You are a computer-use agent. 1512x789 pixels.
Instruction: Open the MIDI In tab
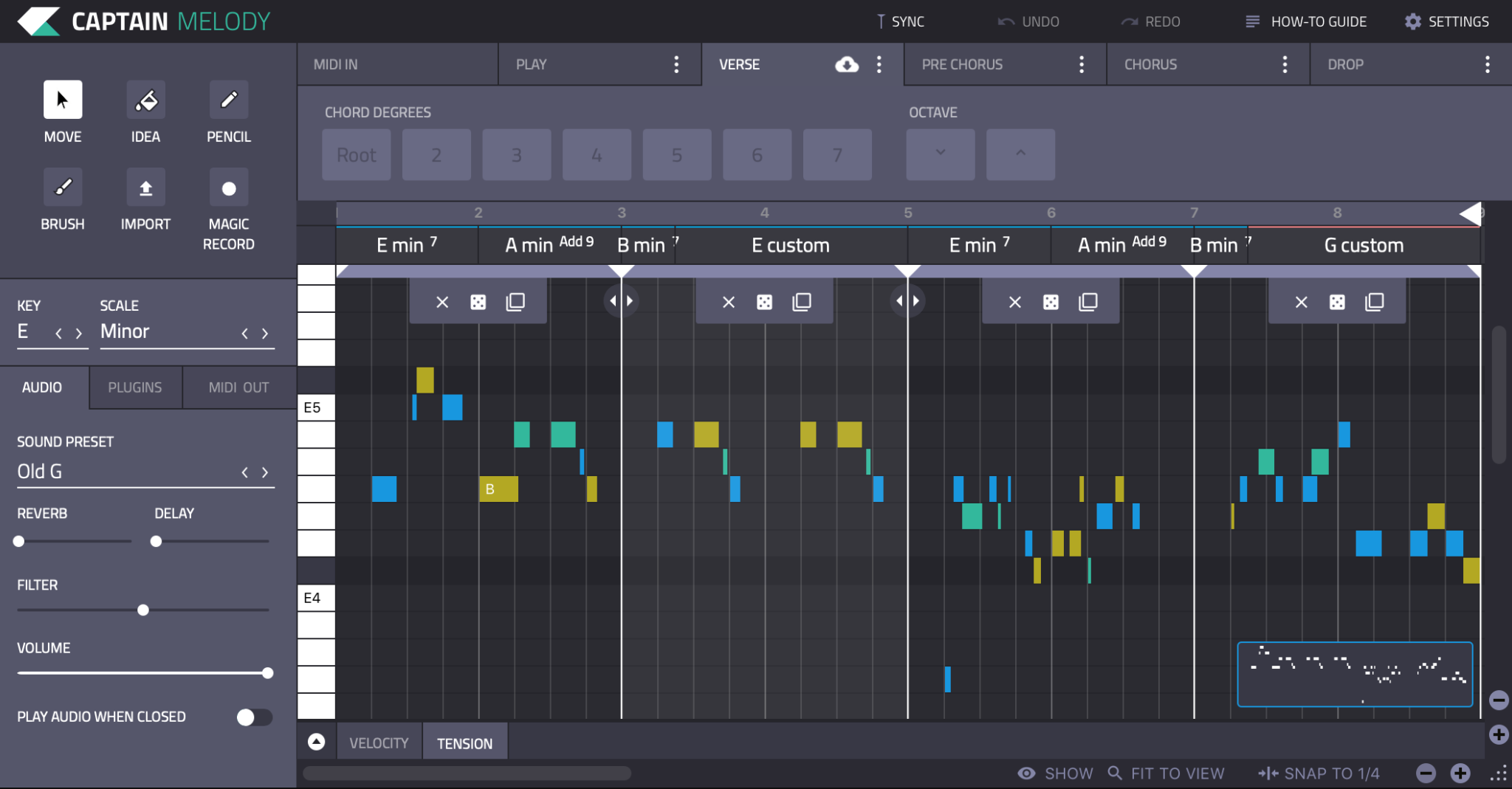pyautogui.click(x=397, y=64)
